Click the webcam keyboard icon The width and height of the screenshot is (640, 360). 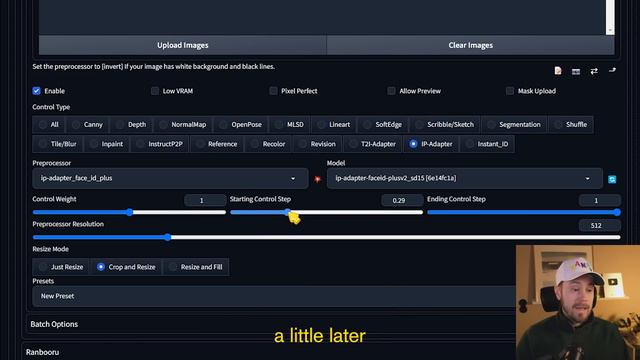(576, 72)
